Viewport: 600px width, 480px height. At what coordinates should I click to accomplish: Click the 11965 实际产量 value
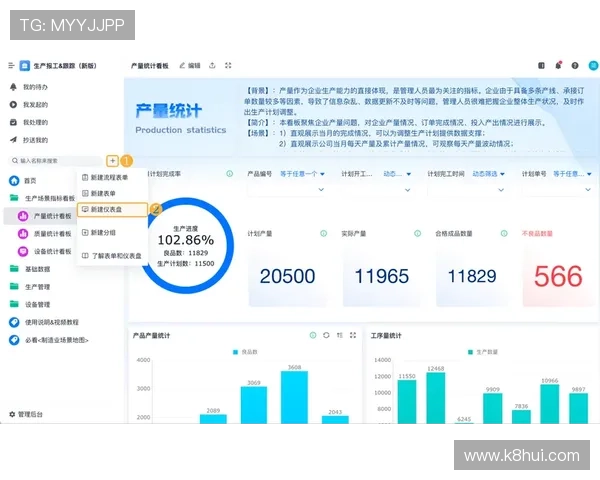pyautogui.click(x=382, y=276)
